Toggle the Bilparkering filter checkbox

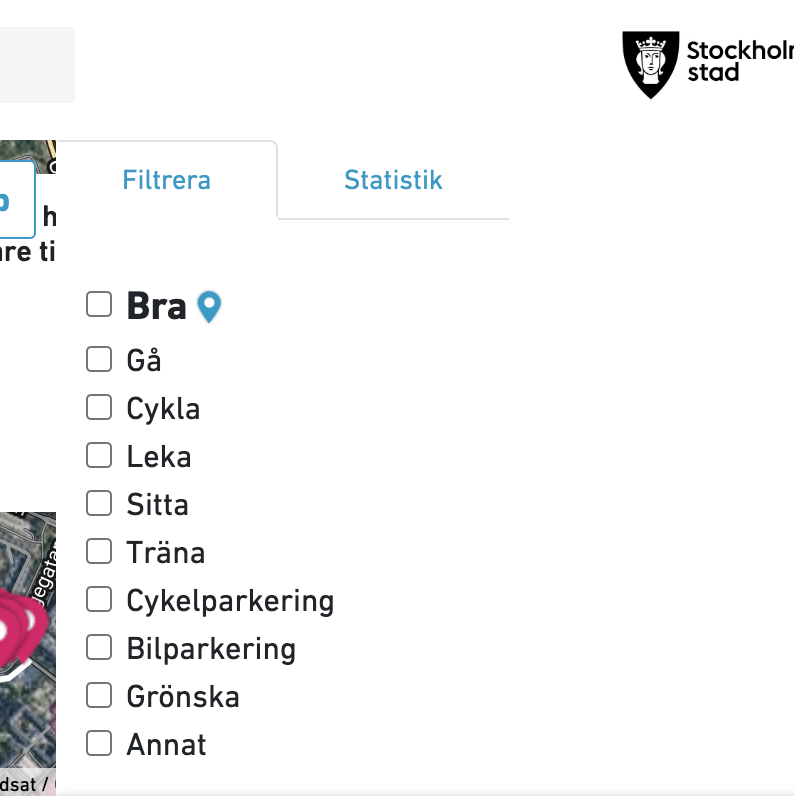(99, 647)
